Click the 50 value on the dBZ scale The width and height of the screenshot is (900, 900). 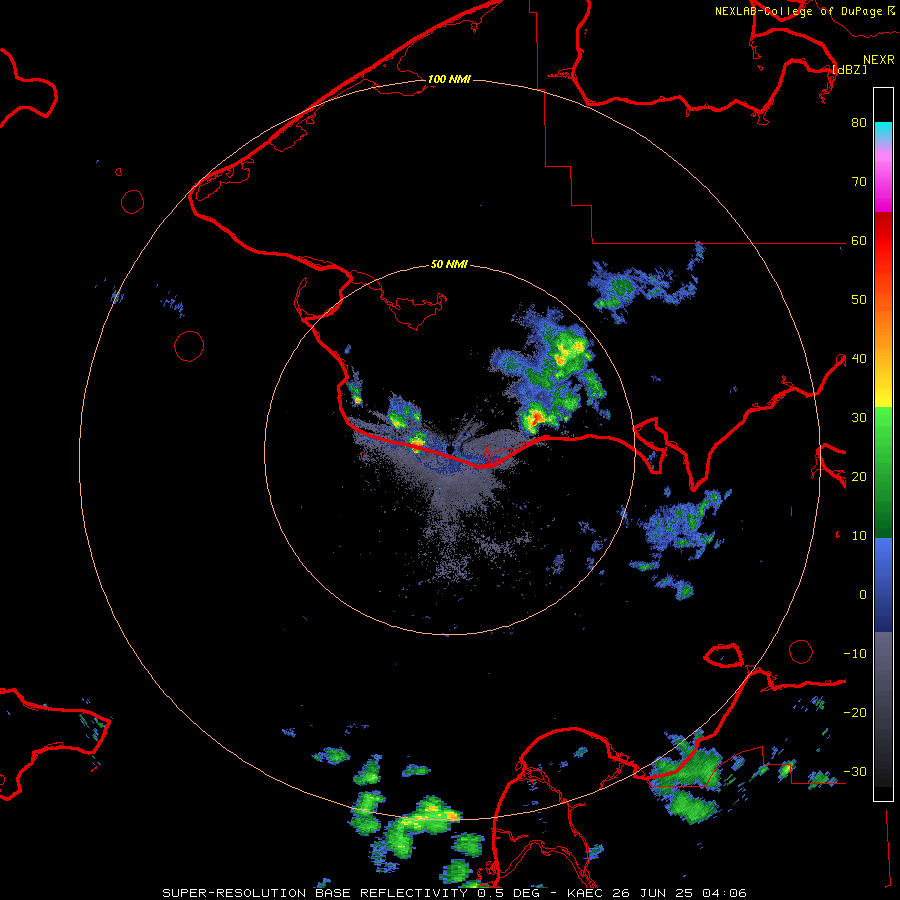(859, 300)
